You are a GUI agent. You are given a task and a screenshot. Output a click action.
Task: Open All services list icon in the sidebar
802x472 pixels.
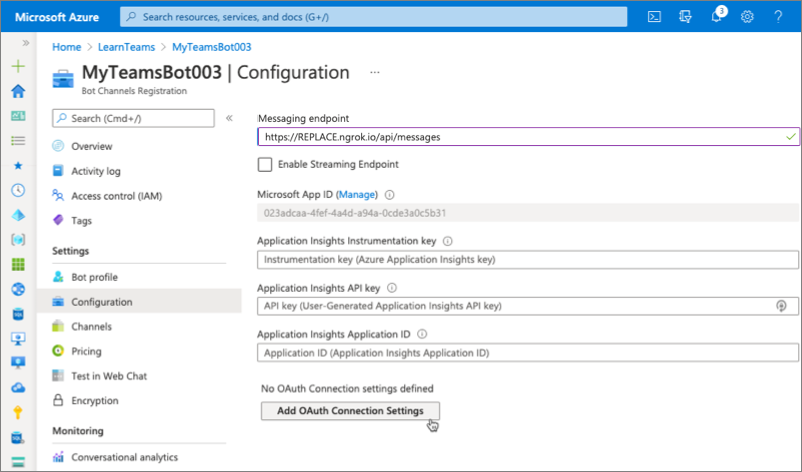[18, 141]
